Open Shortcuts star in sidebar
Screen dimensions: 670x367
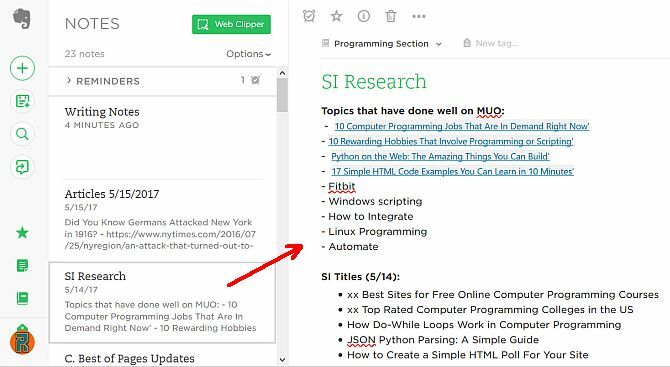(22, 233)
